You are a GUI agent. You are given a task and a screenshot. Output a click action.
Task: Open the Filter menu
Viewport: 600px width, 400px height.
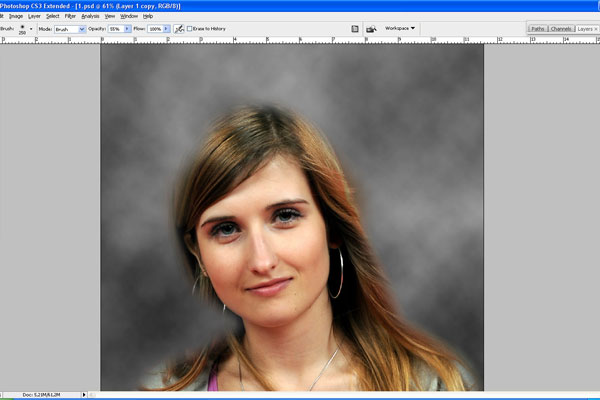click(70, 16)
